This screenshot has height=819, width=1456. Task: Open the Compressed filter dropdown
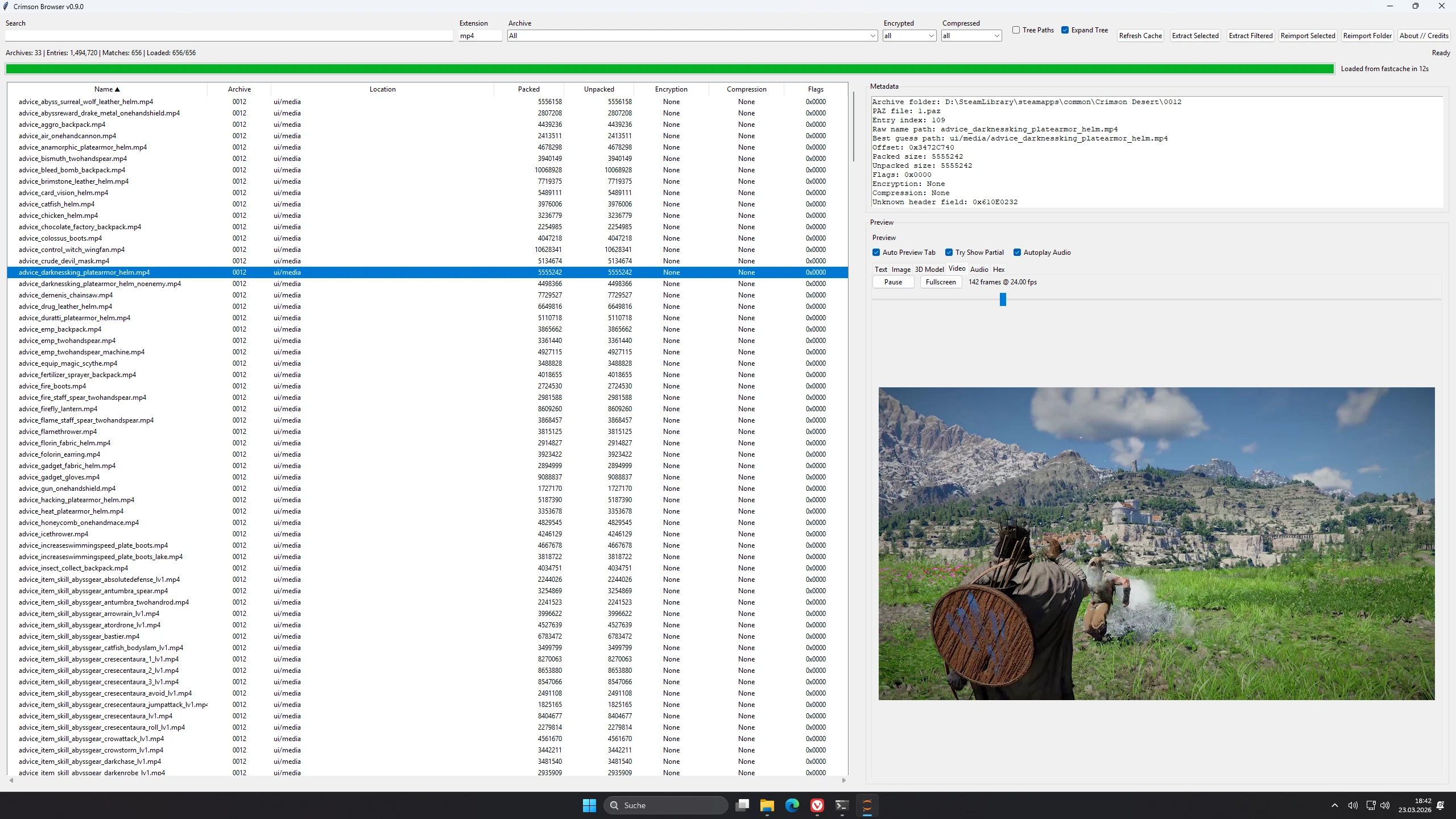[x=971, y=36]
